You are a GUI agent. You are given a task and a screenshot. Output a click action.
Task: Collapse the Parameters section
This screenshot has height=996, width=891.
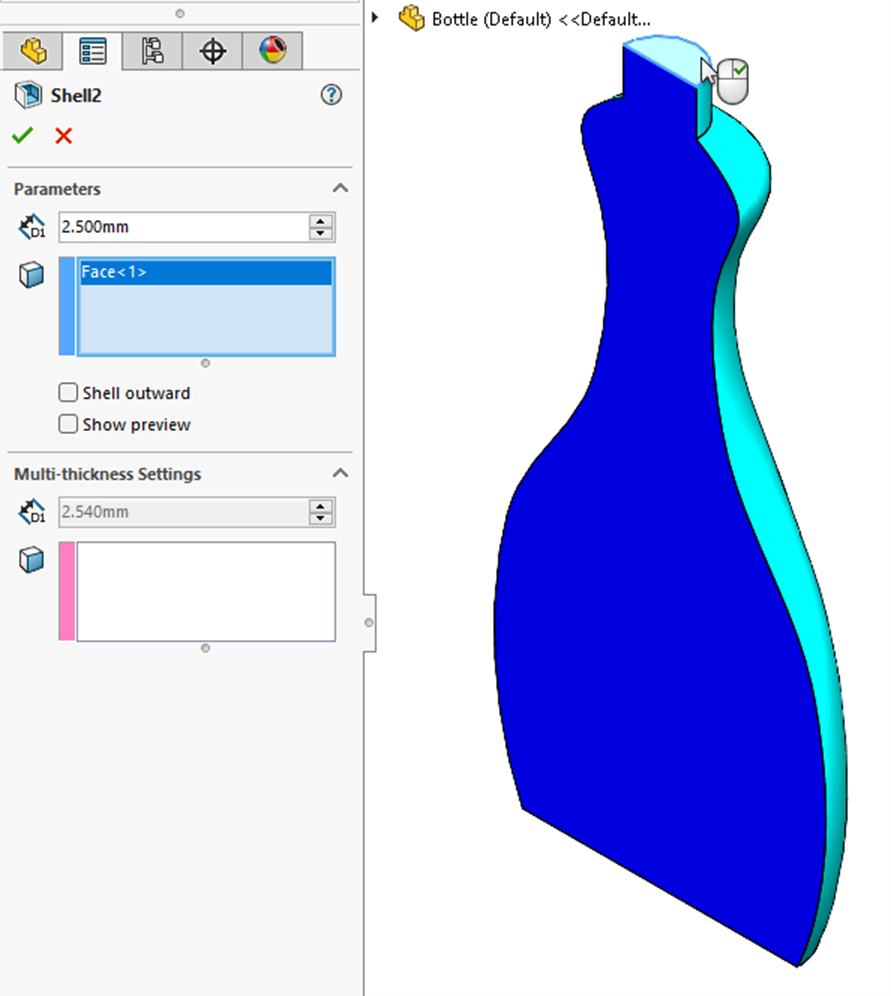pyautogui.click(x=340, y=189)
